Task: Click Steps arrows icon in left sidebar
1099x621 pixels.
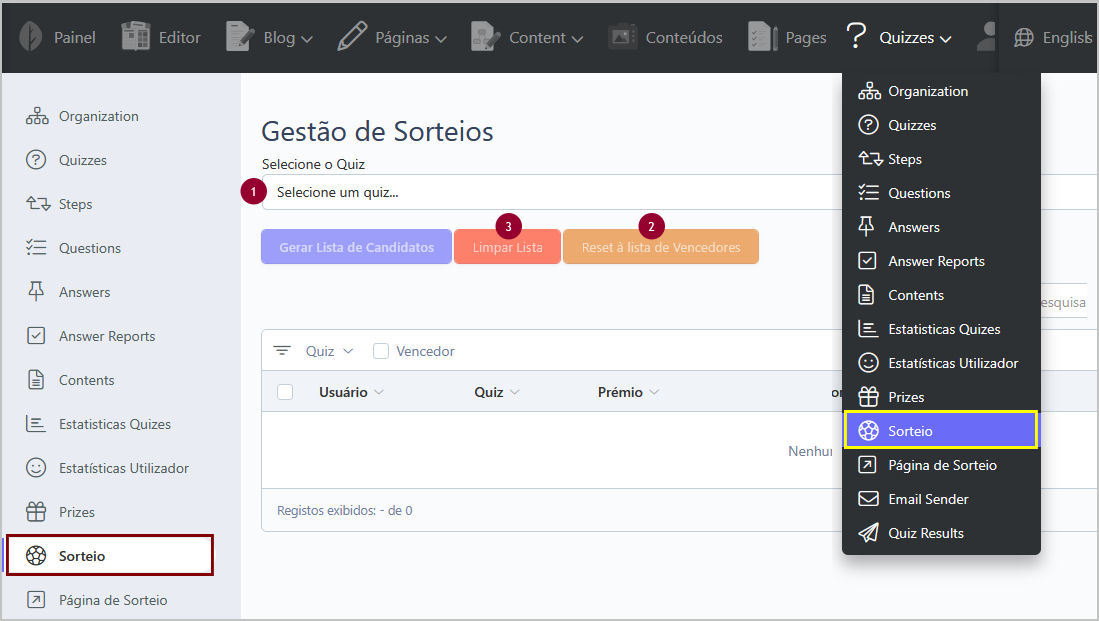Action: tap(38, 204)
